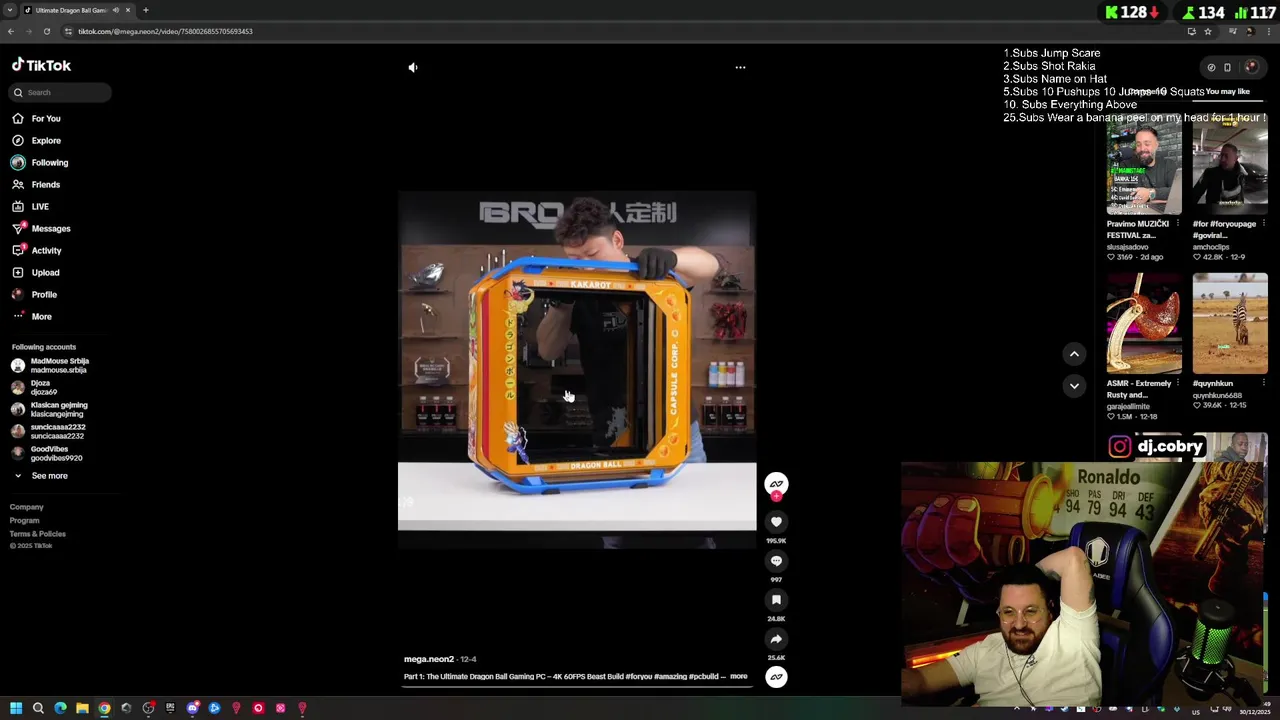Viewport: 1280px width, 720px height.
Task: Open Windows Start menu
Action: click(16, 708)
